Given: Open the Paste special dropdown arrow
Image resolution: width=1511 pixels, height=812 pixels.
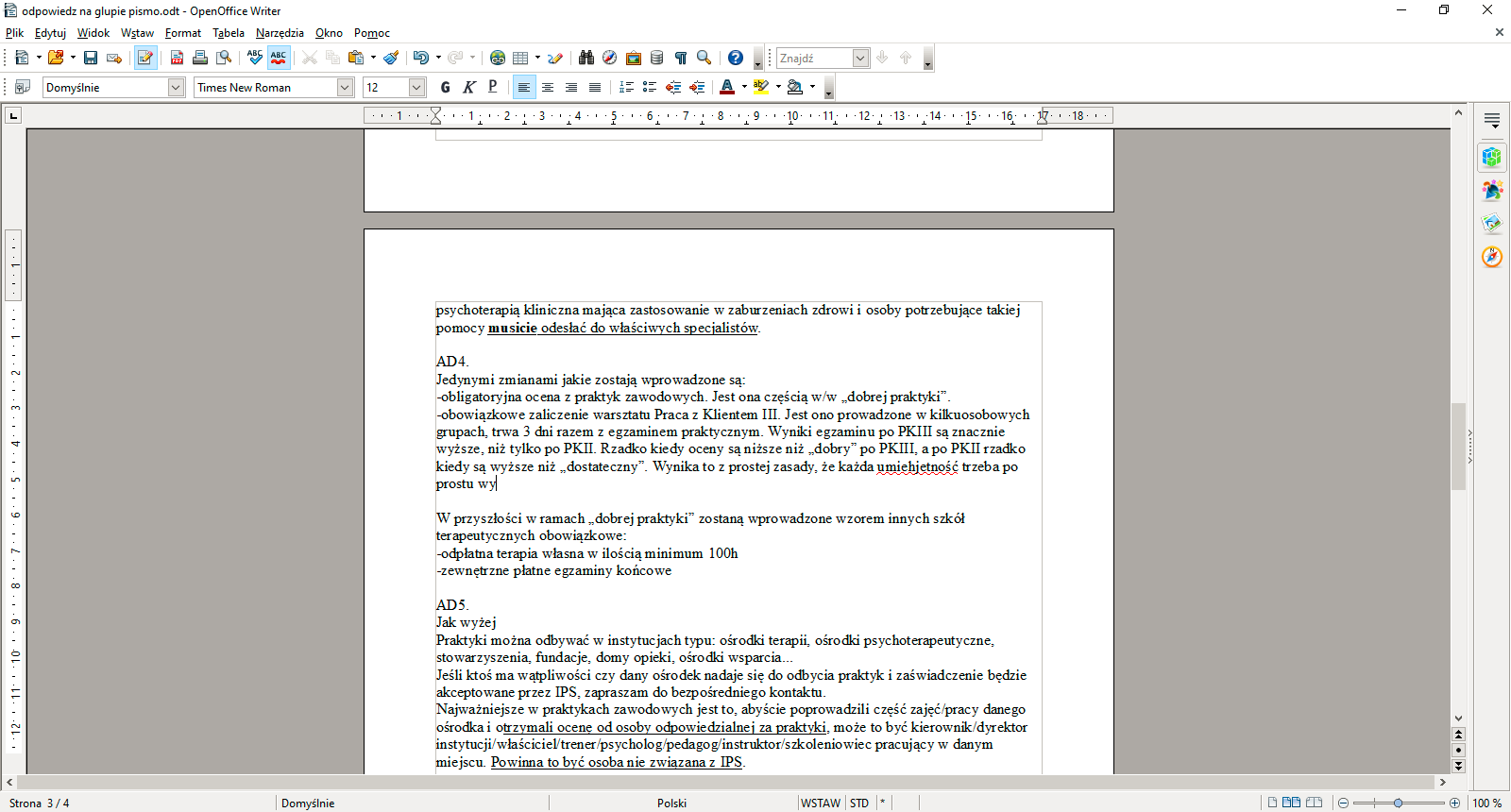Looking at the screenshot, I should [x=373, y=58].
